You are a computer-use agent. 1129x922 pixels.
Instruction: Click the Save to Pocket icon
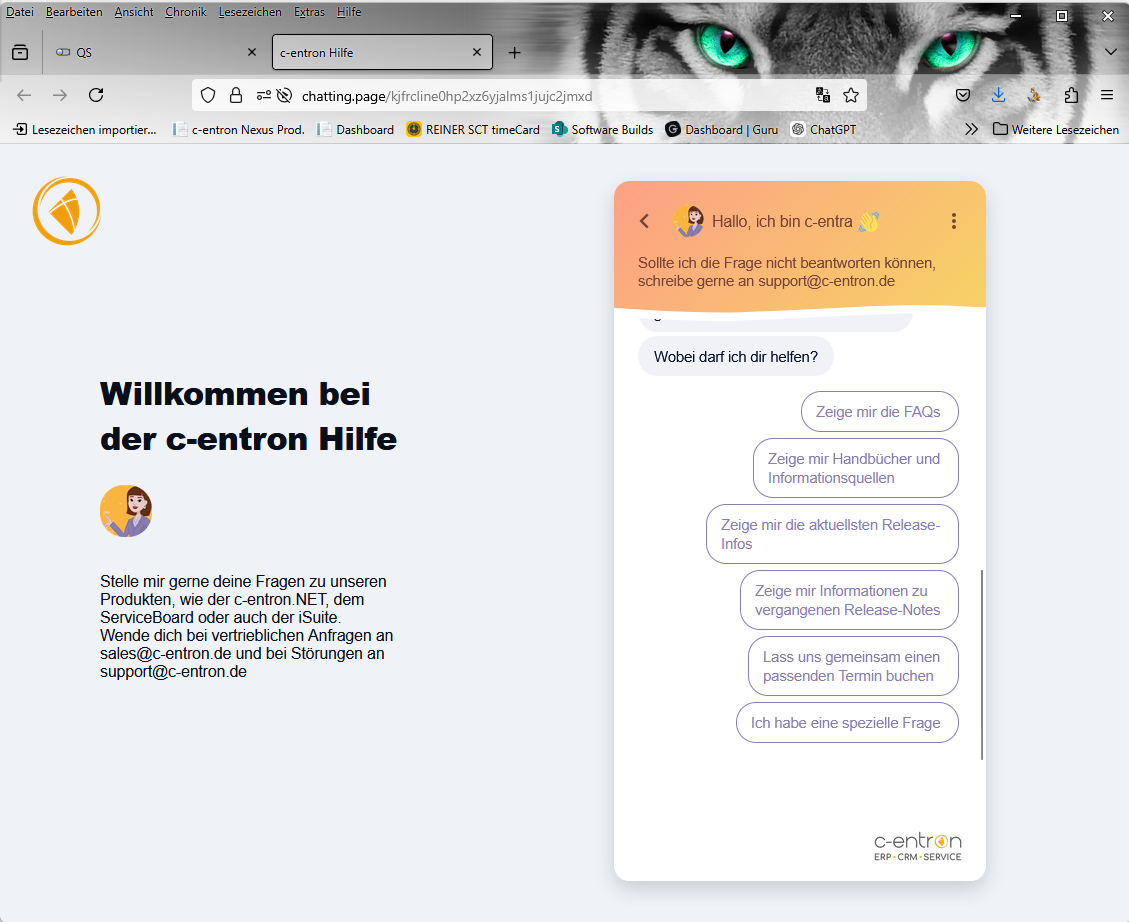click(963, 95)
